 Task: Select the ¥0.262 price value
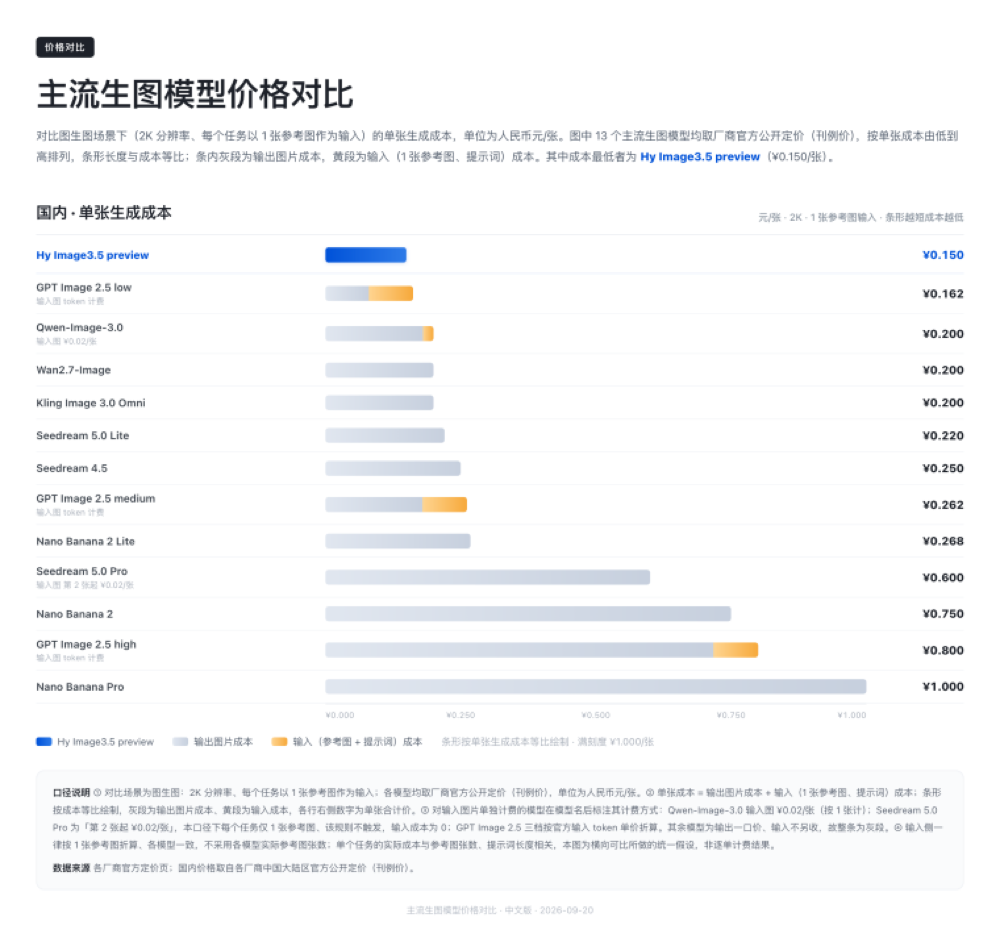tap(943, 505)
